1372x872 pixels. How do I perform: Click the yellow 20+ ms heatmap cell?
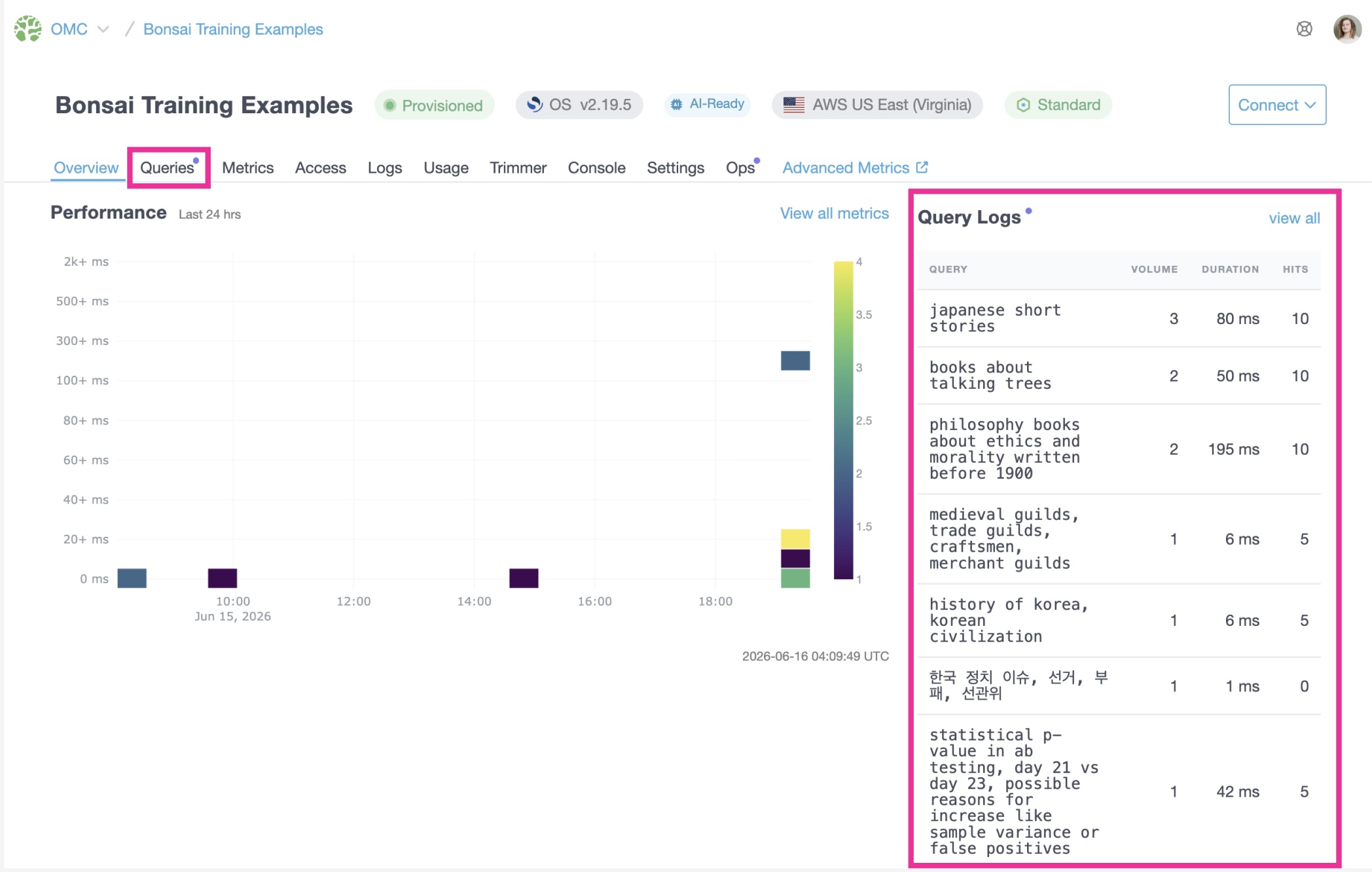click(x=795, y=539)
